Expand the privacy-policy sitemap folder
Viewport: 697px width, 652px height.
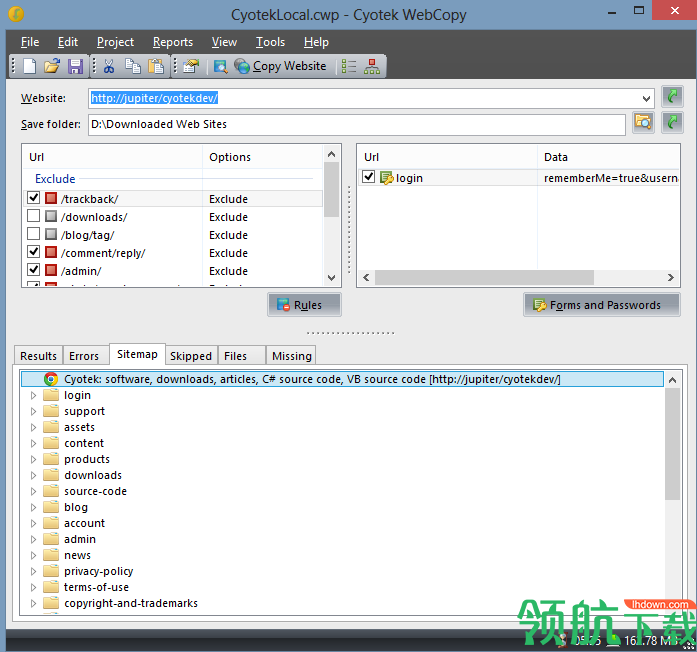(x=33, y=571)
